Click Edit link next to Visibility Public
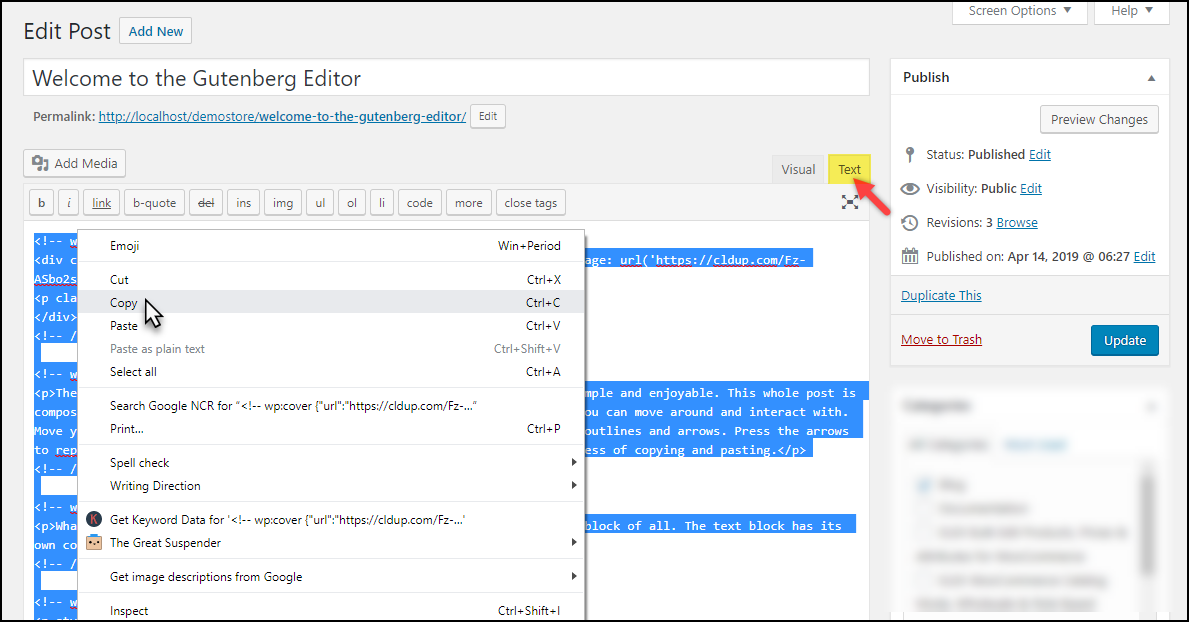The image size is (1189, 622). pos(1031,188)
